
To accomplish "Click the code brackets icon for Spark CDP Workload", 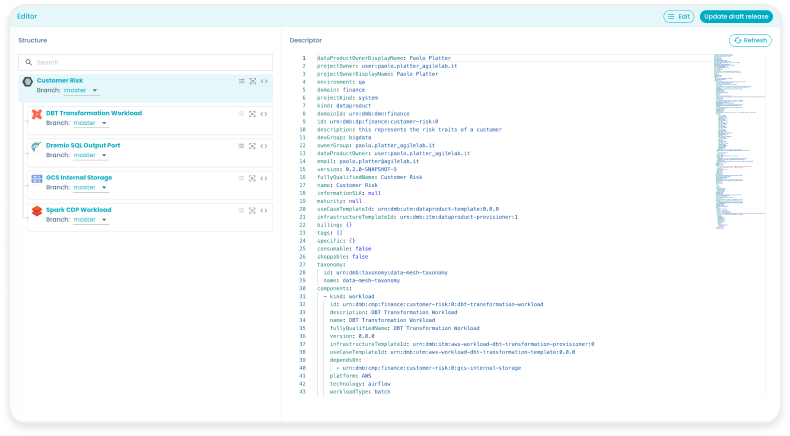I will (264, 210).
